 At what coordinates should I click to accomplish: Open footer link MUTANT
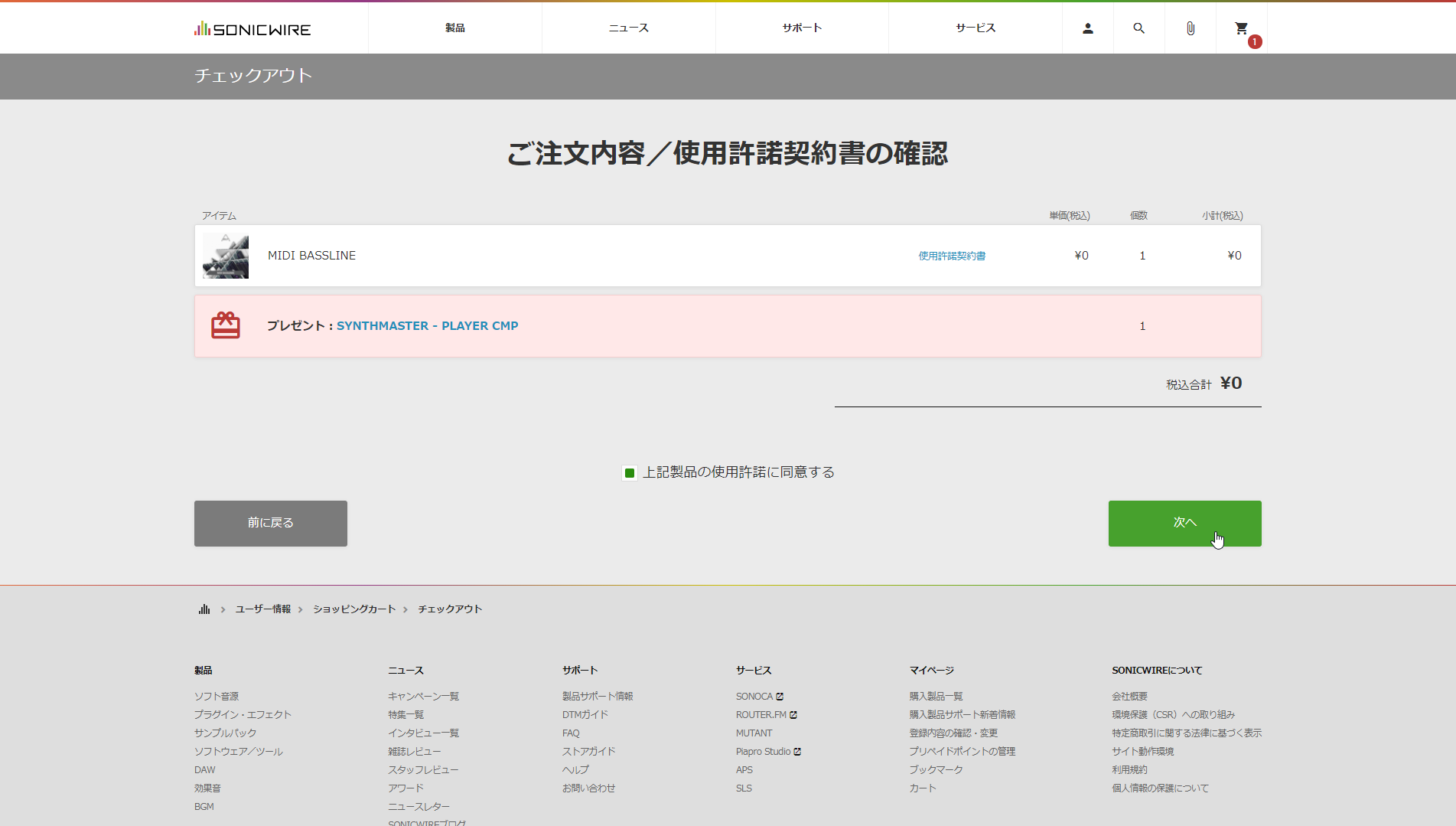[x=754, y=733]
